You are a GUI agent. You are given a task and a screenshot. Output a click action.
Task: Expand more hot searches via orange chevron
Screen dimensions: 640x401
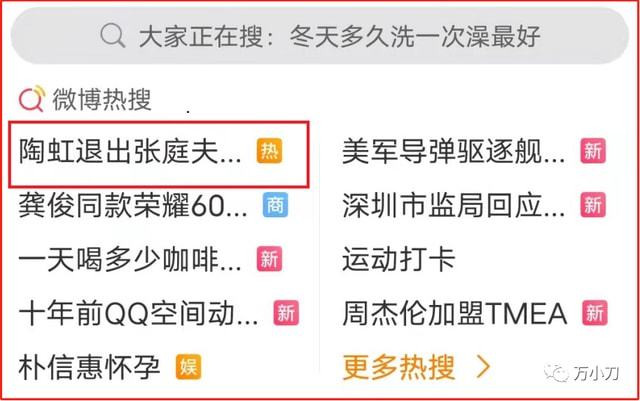point(483,367)
